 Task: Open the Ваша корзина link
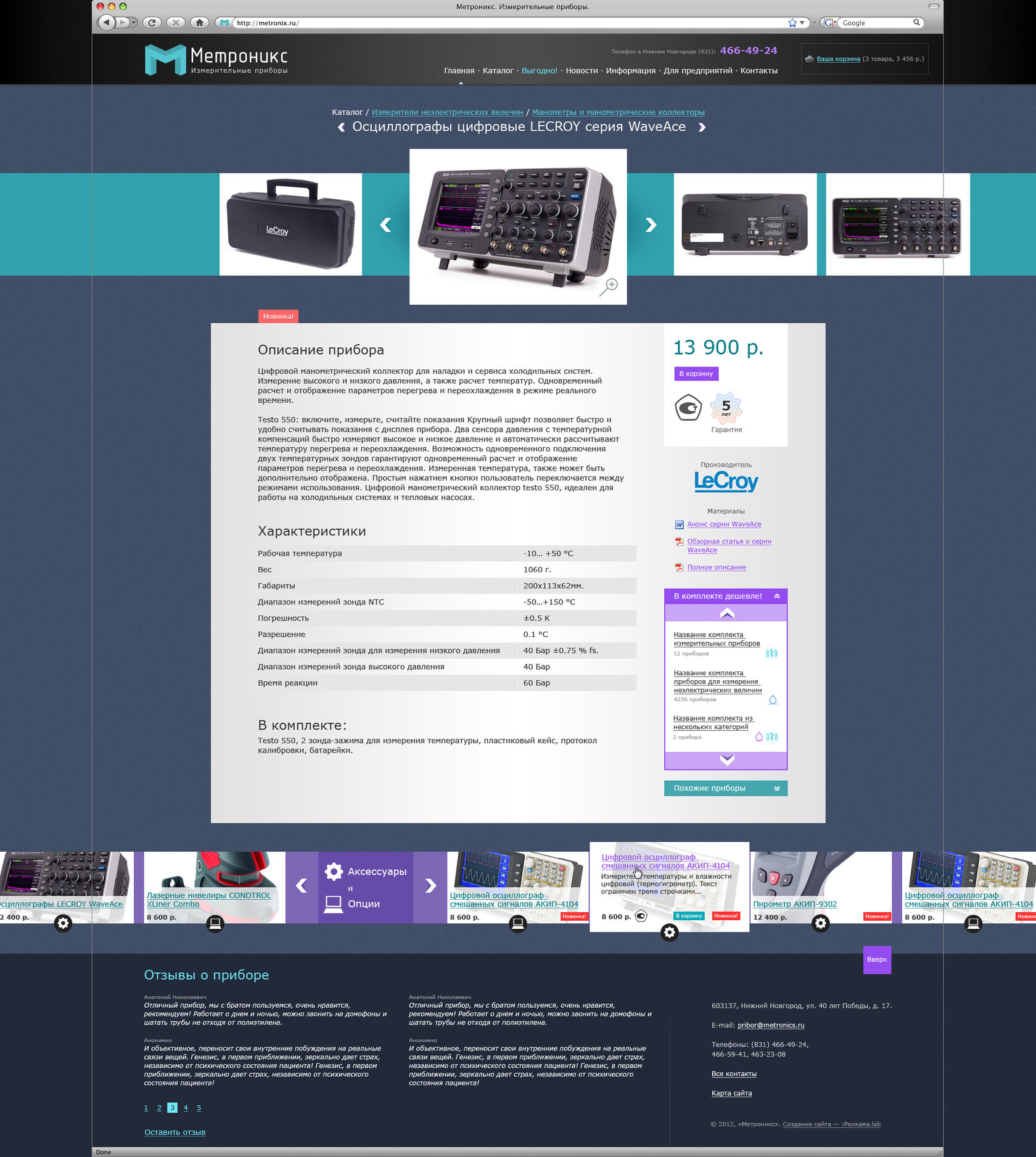pyautogui.click(x=838, y=59)
